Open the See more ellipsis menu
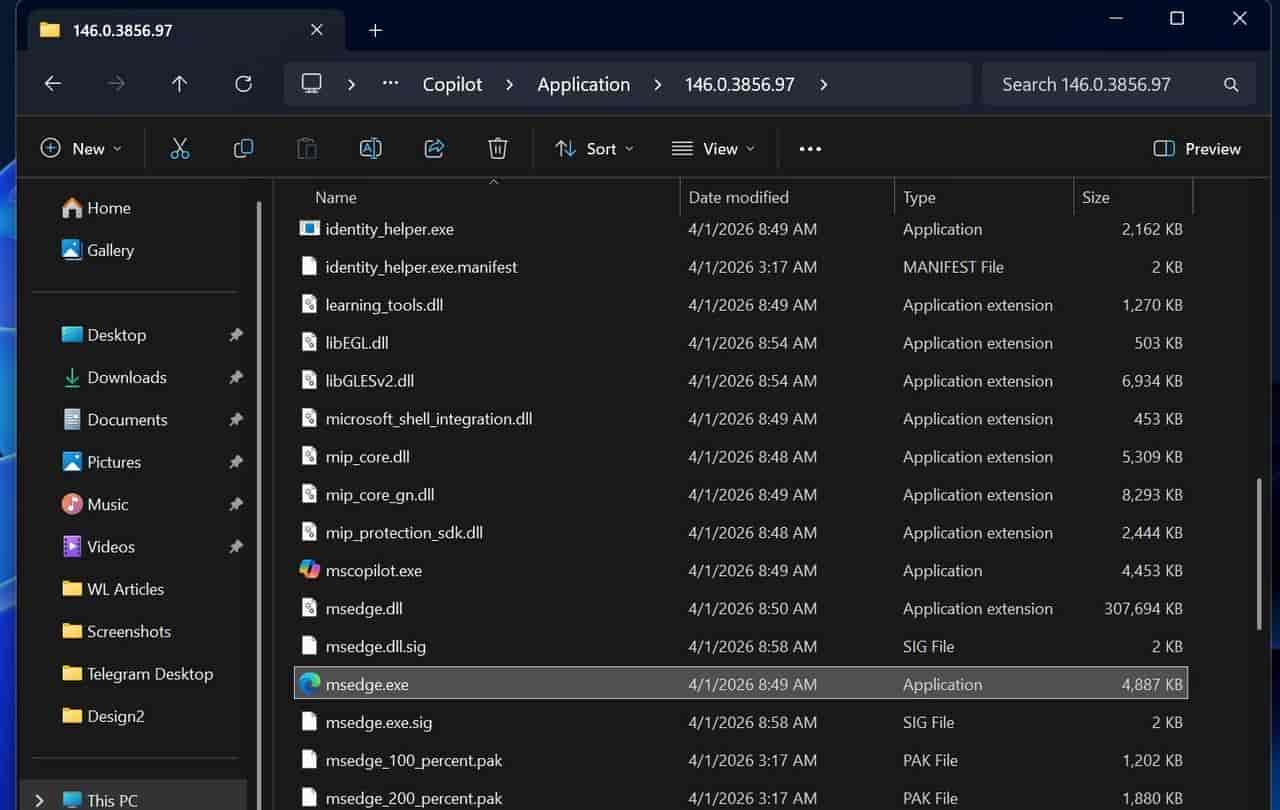The height and width of the screenshot is (810, 1280). click(810, 149)
